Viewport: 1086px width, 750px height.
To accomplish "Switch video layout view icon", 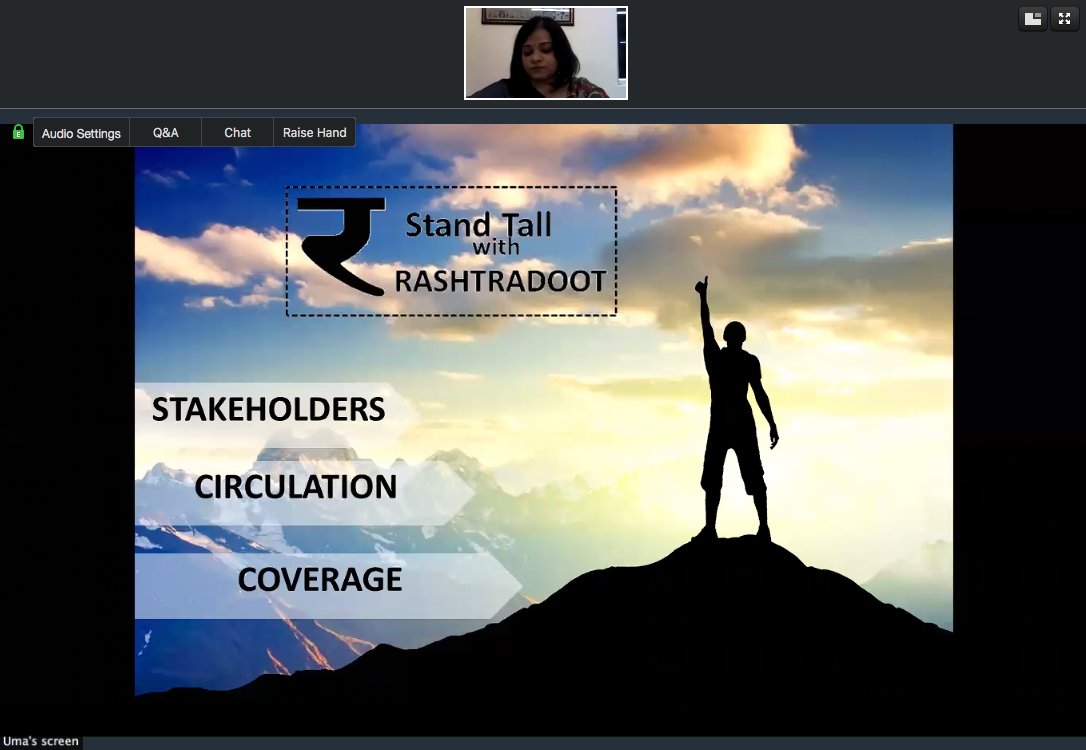I will [x=1033, y=19].
